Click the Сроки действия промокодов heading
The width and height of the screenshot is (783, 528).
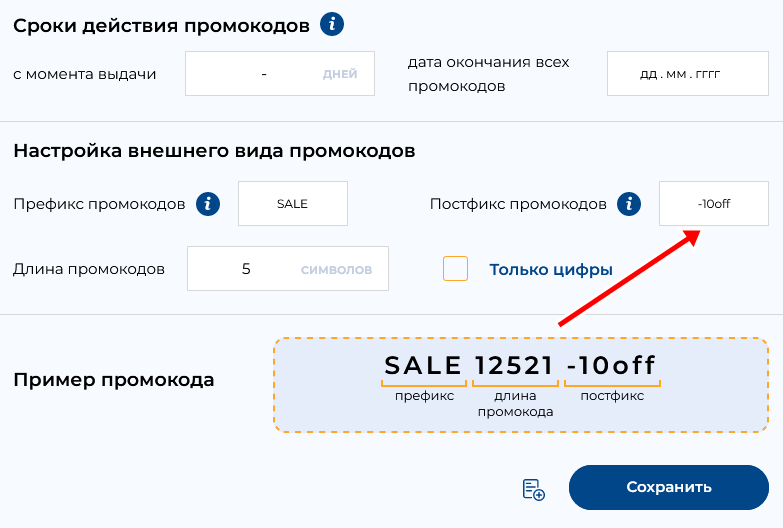pyautogui.click(x=161, y=25)
